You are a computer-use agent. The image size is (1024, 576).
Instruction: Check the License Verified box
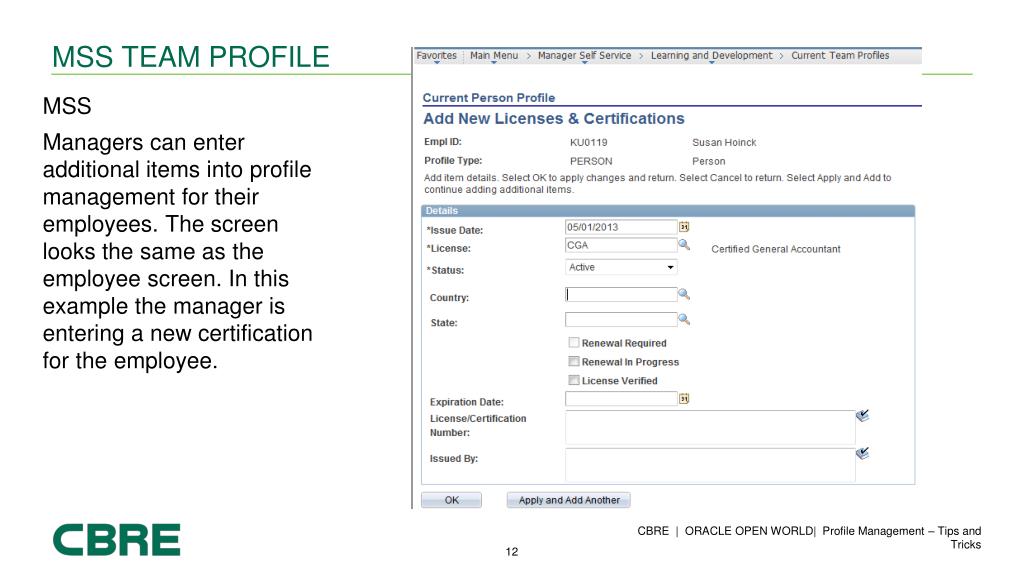(574, 380)
